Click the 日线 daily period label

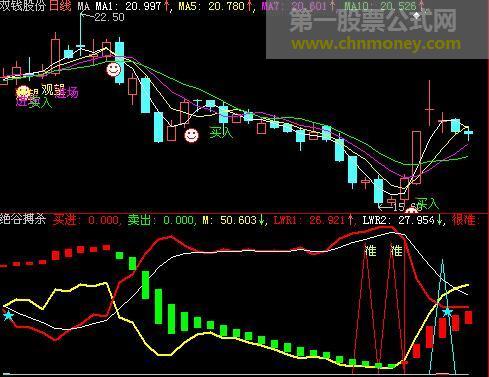(60, 6)
